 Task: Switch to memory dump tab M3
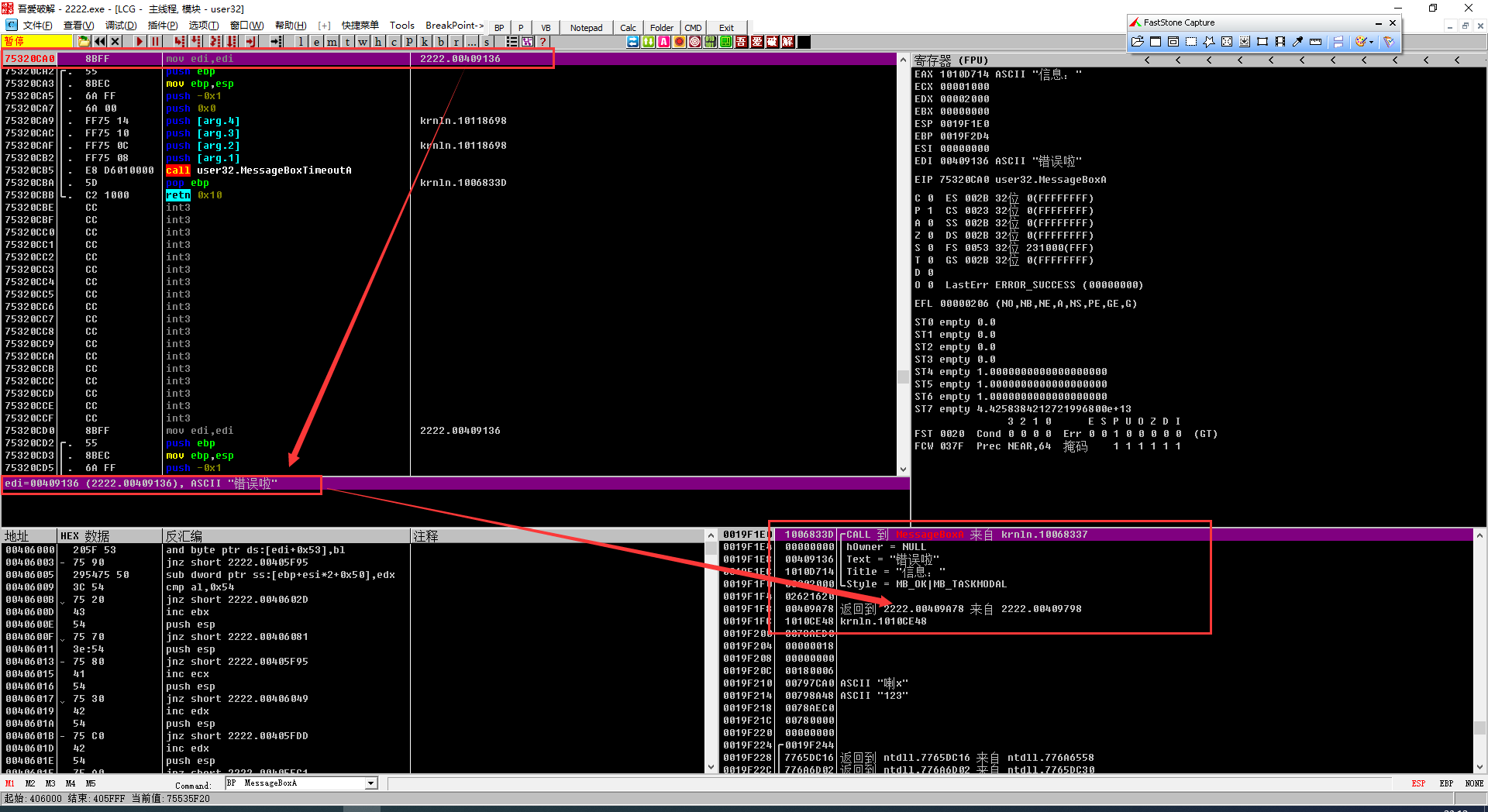50,783
